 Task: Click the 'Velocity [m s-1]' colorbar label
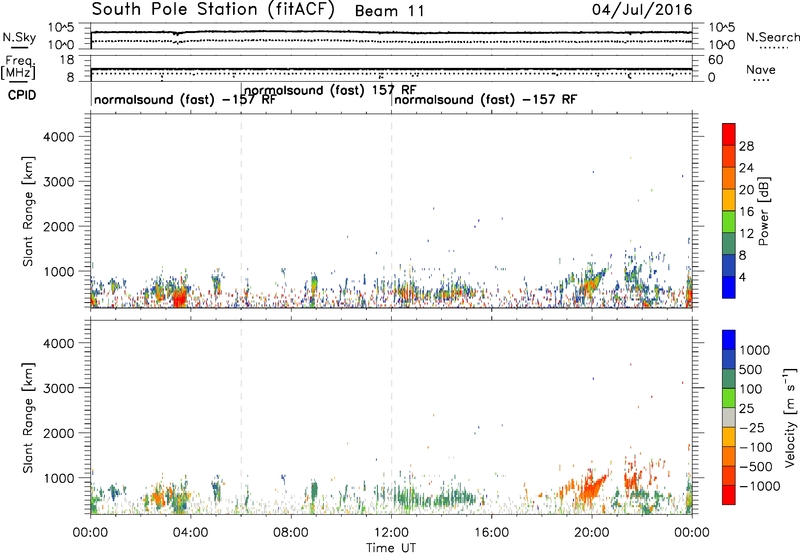point(790,417)
